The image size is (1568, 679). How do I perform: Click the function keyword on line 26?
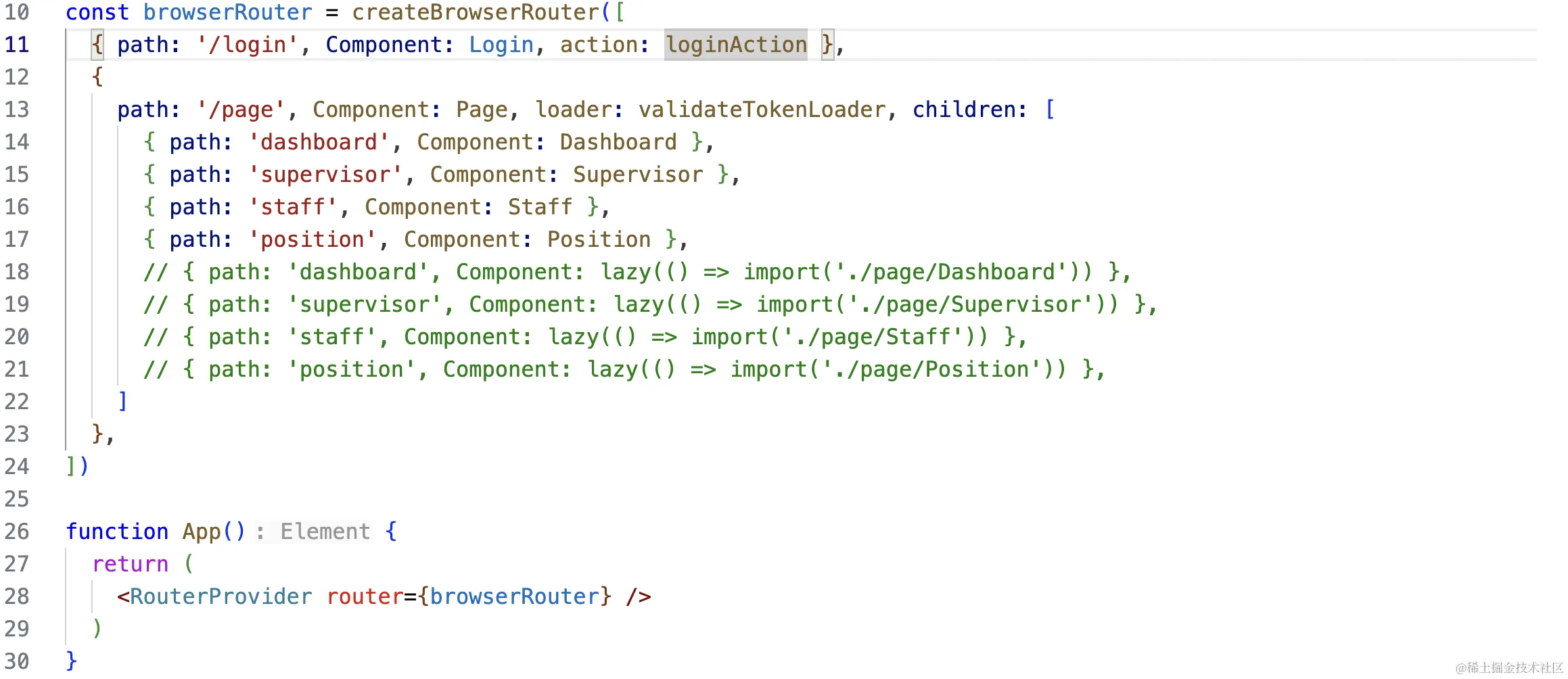[x=117, y=532]
